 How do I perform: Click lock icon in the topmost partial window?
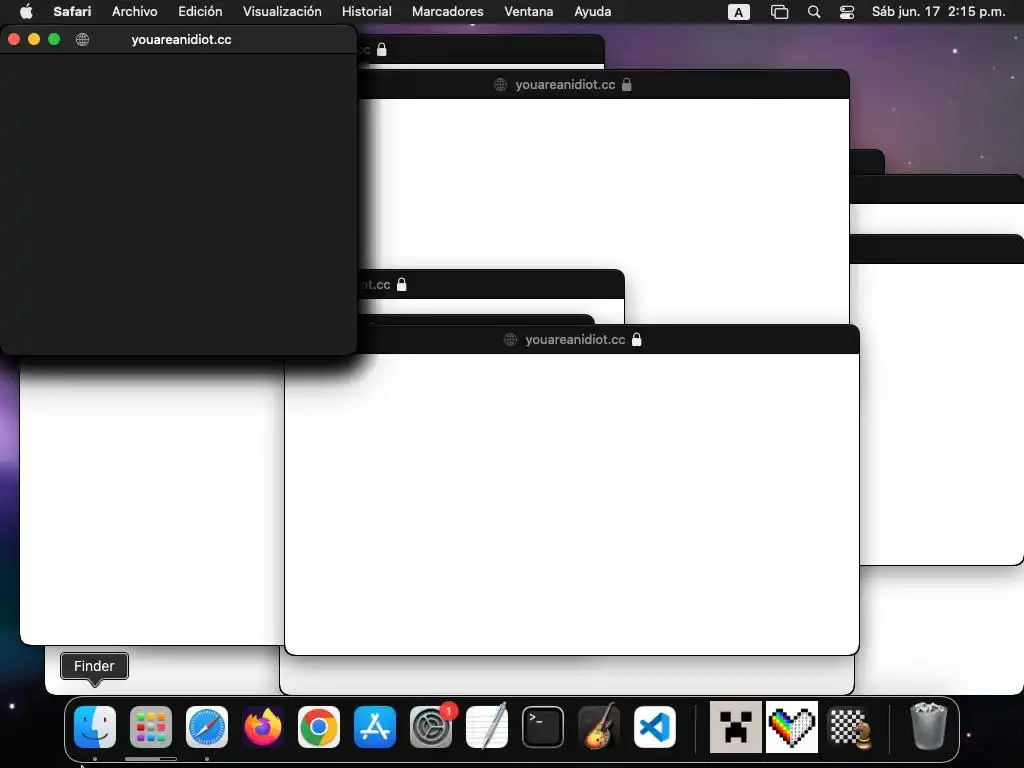coord(382,50)
